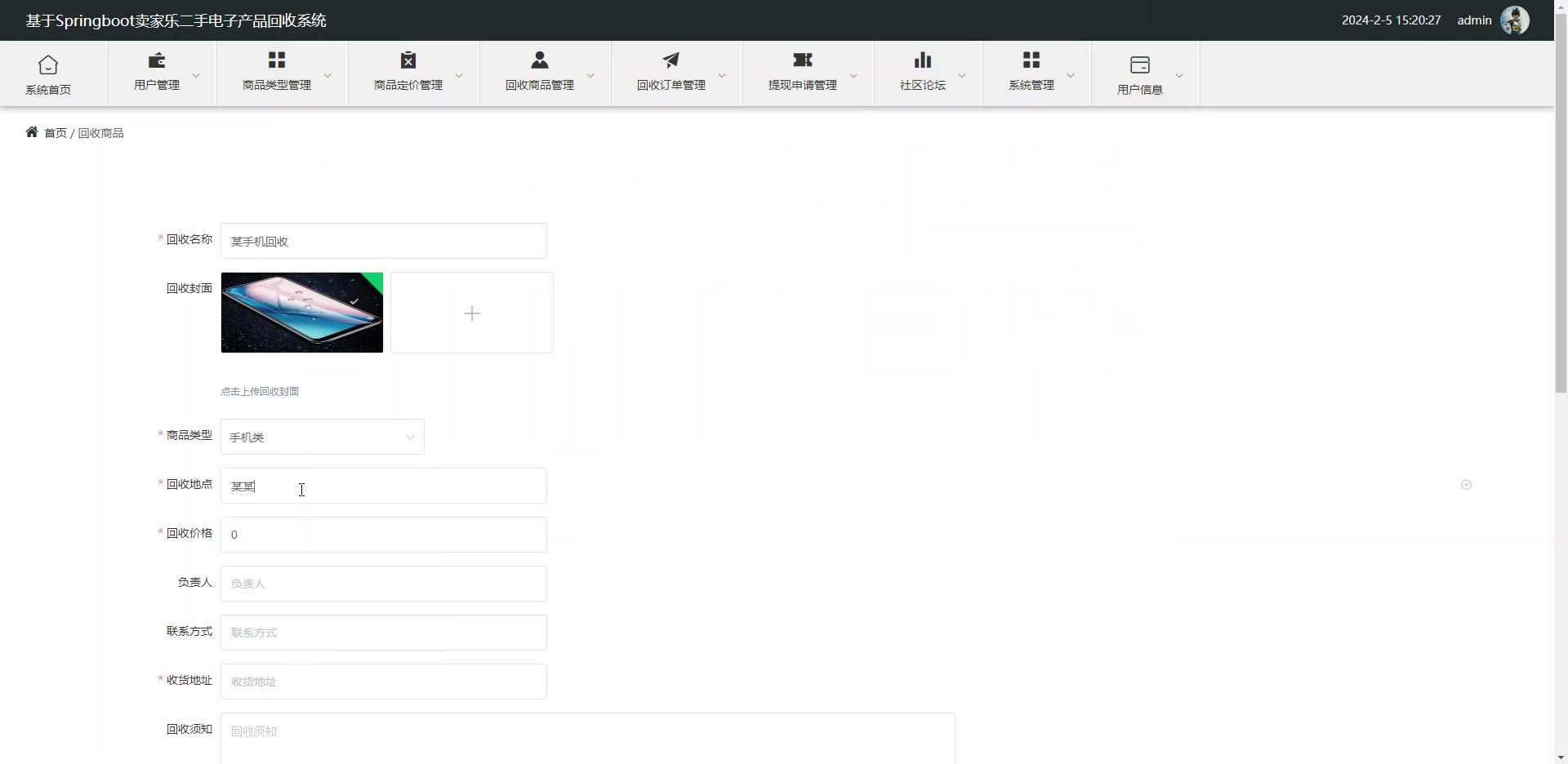The image size is (1568, 764).
Task: Click the plus icon to upload cover
Action: point(472,313)
